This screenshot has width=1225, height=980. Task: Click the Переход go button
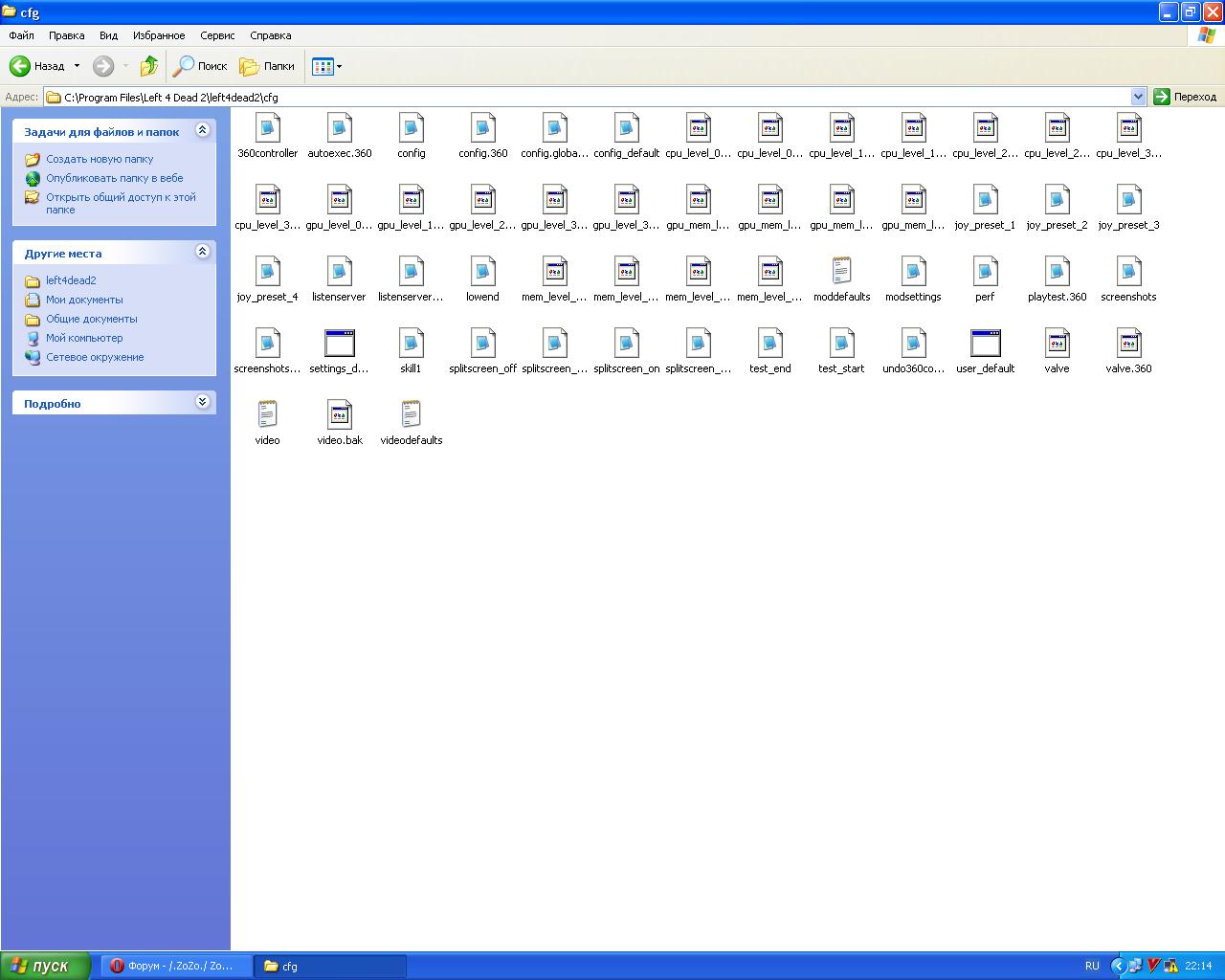click(x=1185, y=97)
